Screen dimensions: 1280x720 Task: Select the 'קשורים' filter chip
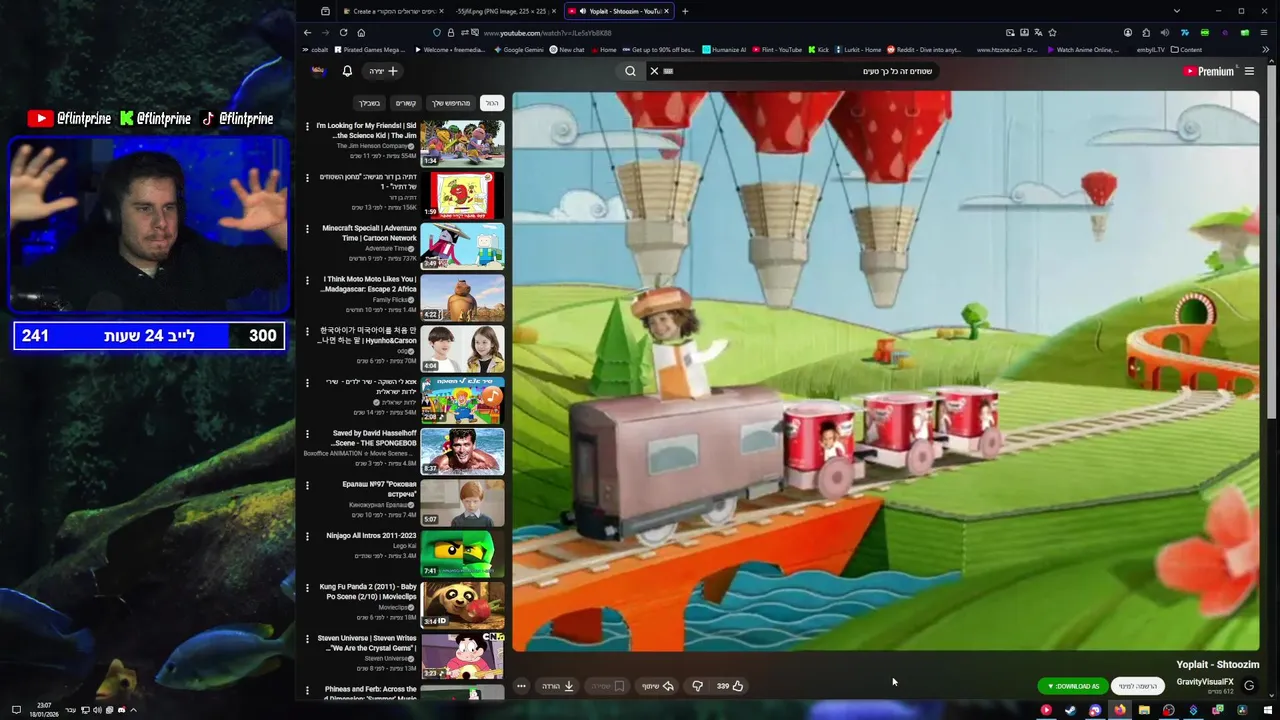[406, 103]
